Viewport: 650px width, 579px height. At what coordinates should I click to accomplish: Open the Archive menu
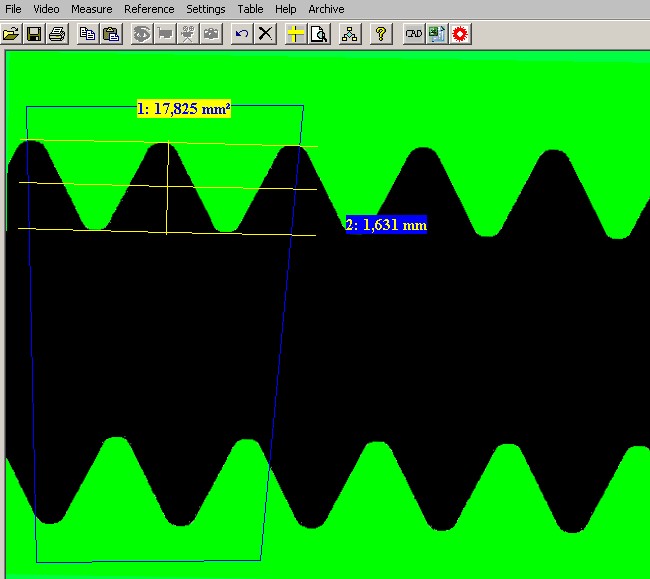(326, 9)
